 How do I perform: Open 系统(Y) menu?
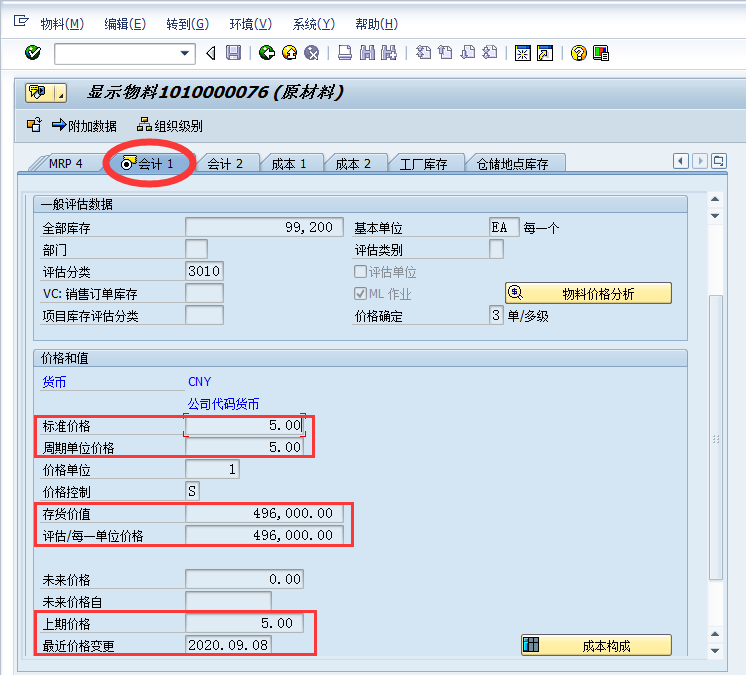313,24
